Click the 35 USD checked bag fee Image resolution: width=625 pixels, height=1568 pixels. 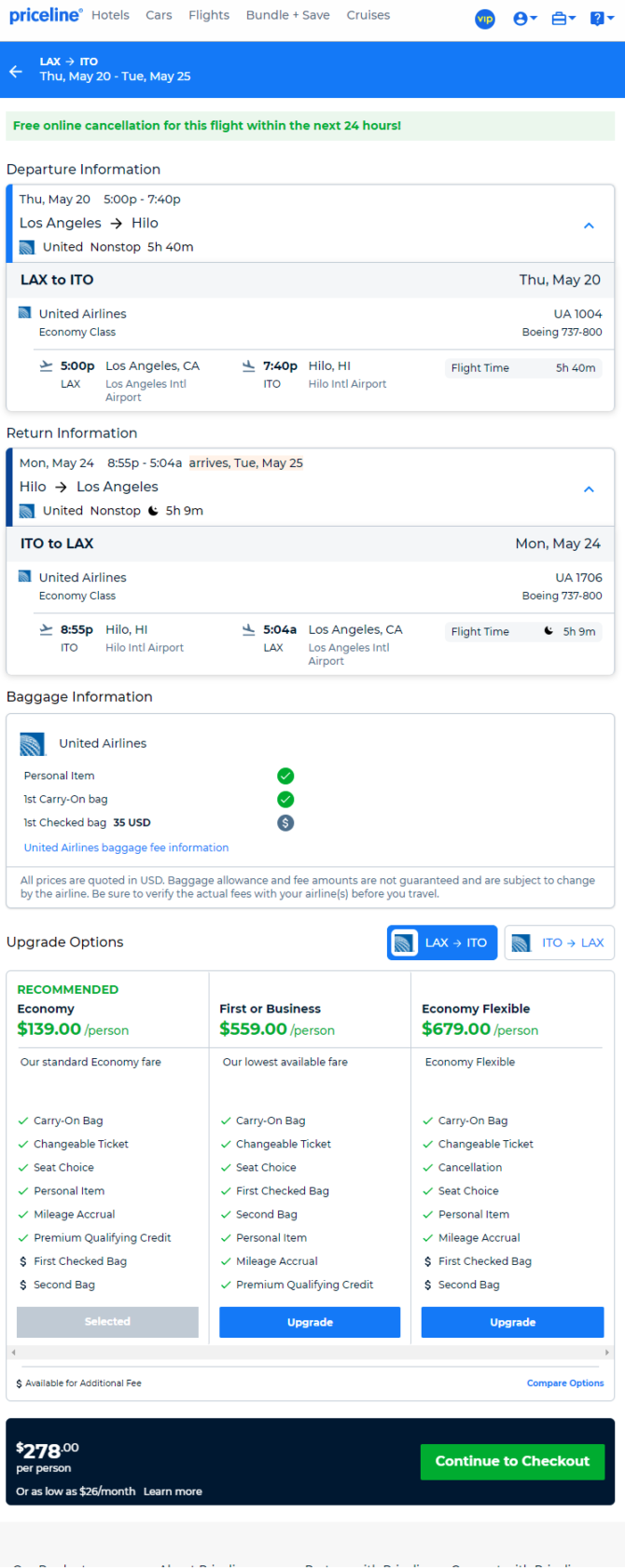coord(132,822)
